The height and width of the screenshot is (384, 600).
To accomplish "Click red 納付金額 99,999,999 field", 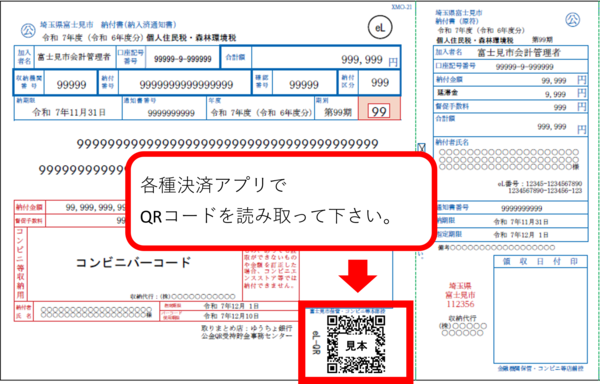I will click(x=96, y=207).
